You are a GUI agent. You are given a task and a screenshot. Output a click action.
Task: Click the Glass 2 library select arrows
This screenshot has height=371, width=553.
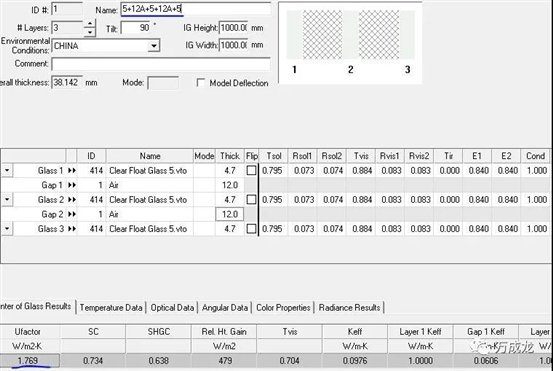pyautogui.click(x=72, y=200)
